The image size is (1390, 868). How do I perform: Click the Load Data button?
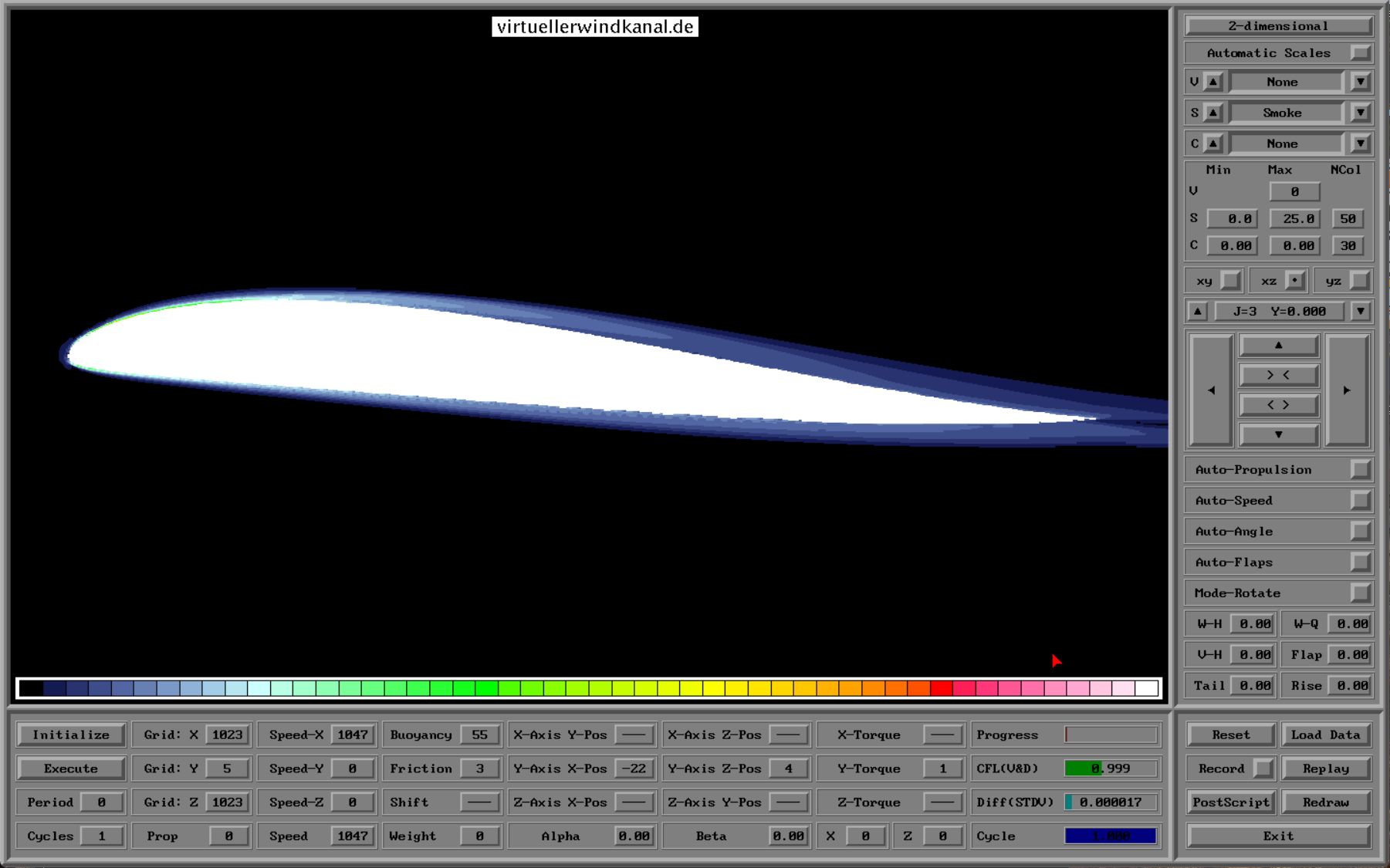coord(1325,735)
